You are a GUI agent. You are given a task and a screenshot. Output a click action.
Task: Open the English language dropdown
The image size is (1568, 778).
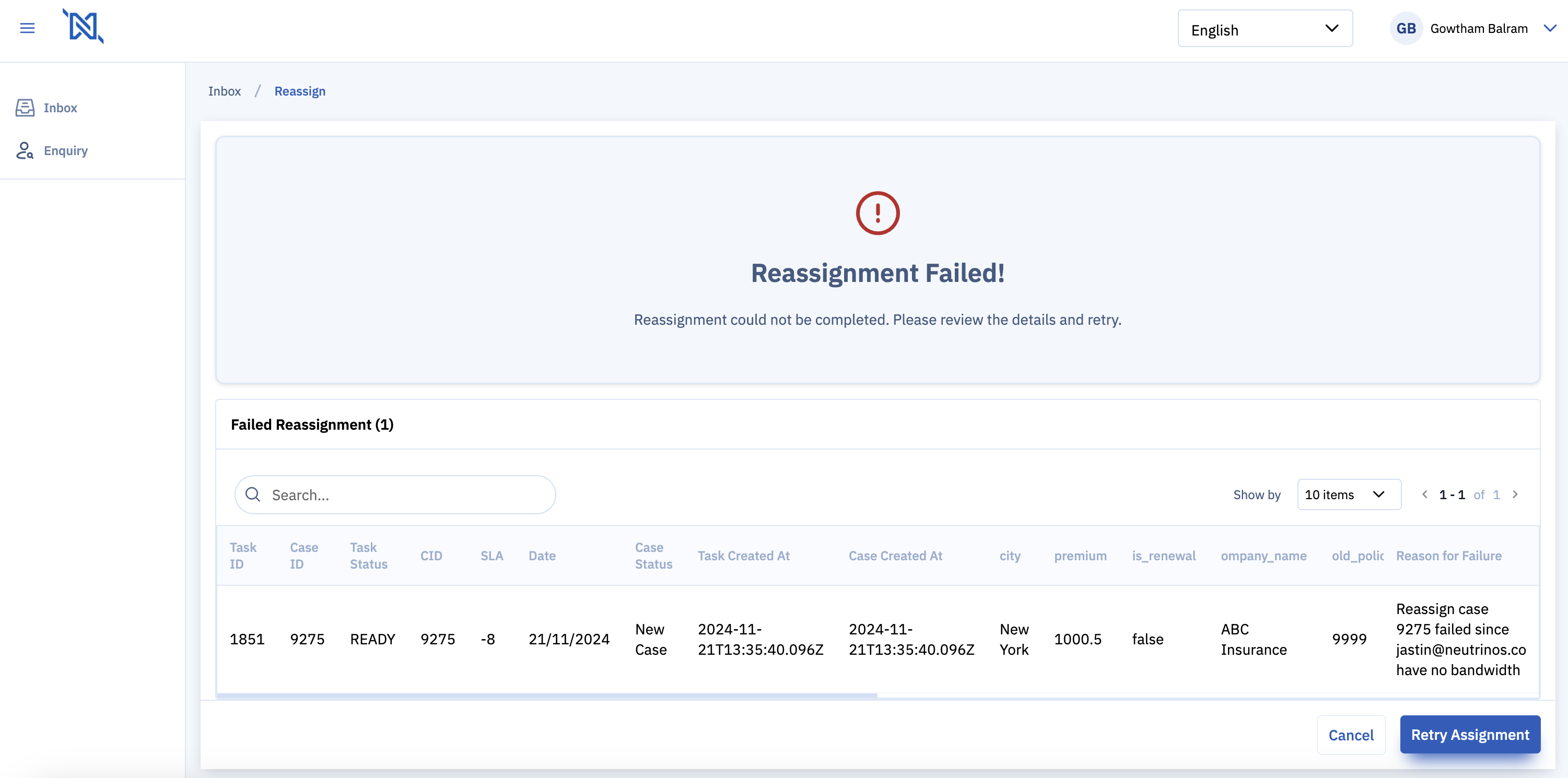1265,29
